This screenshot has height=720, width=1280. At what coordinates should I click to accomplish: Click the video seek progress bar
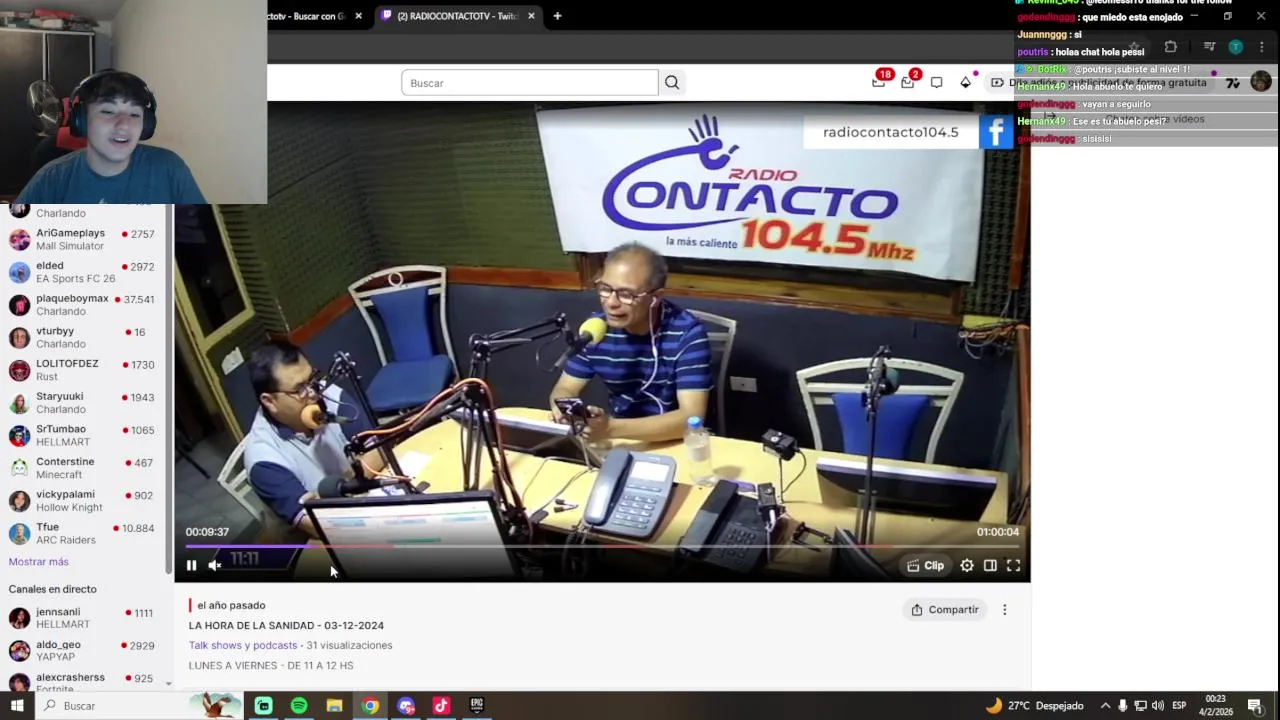pos(602,547)
